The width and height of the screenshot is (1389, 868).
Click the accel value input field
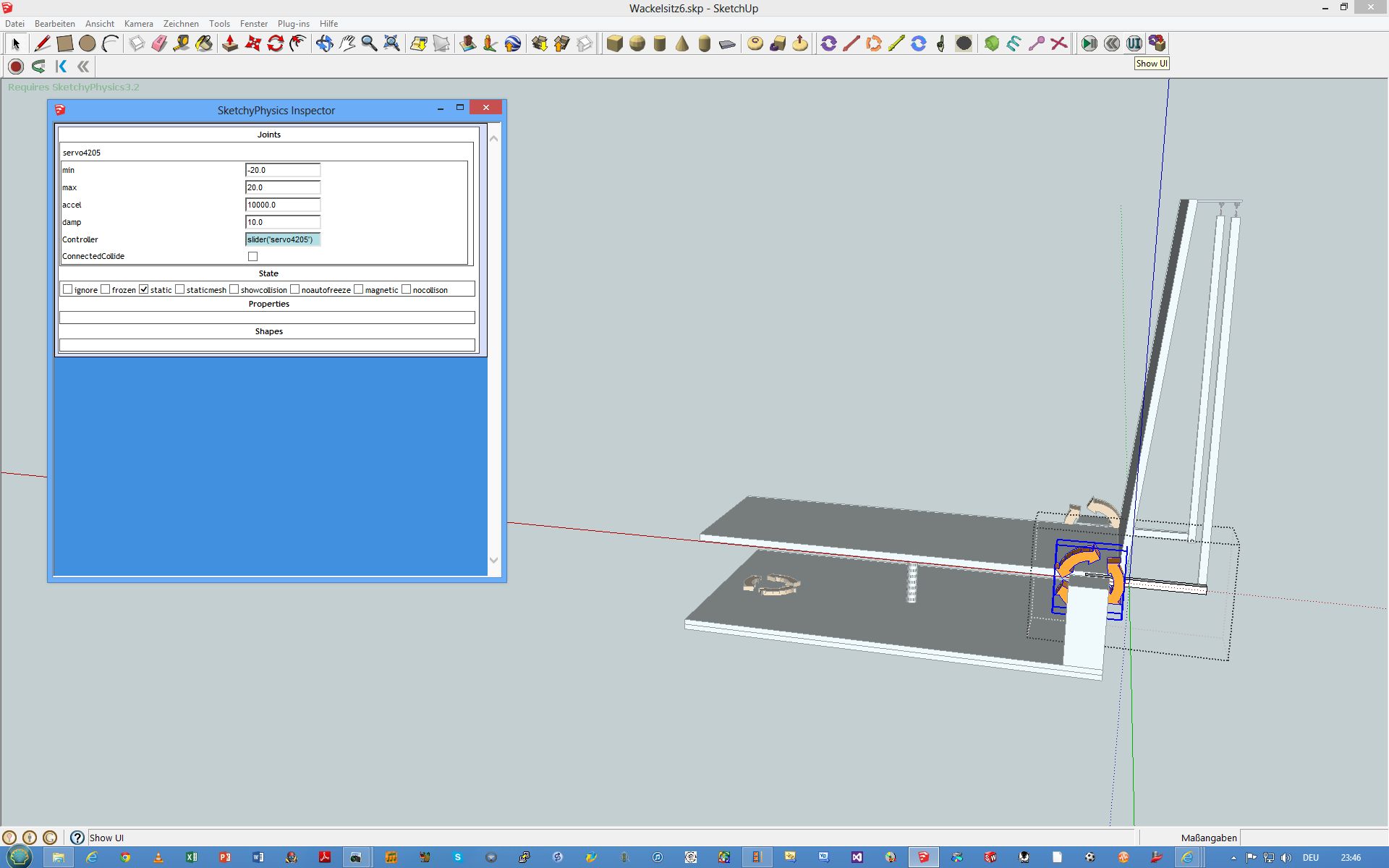282,205
